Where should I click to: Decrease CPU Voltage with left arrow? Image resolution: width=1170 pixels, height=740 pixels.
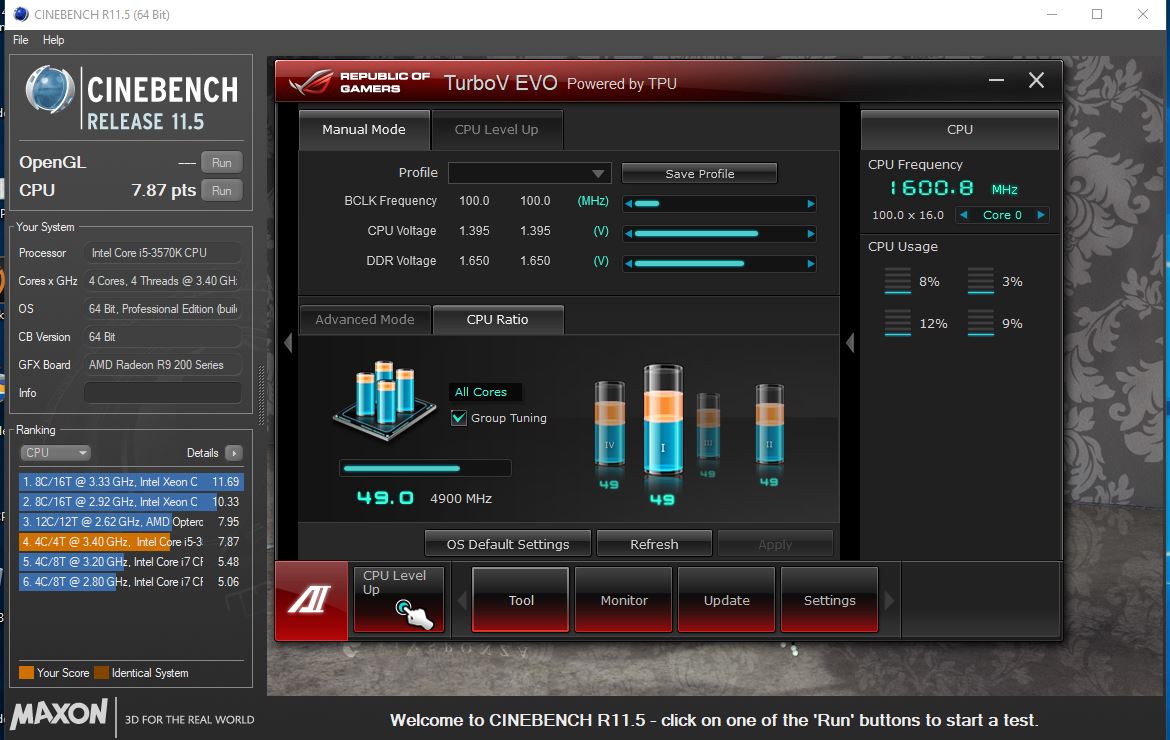(629, 233)
